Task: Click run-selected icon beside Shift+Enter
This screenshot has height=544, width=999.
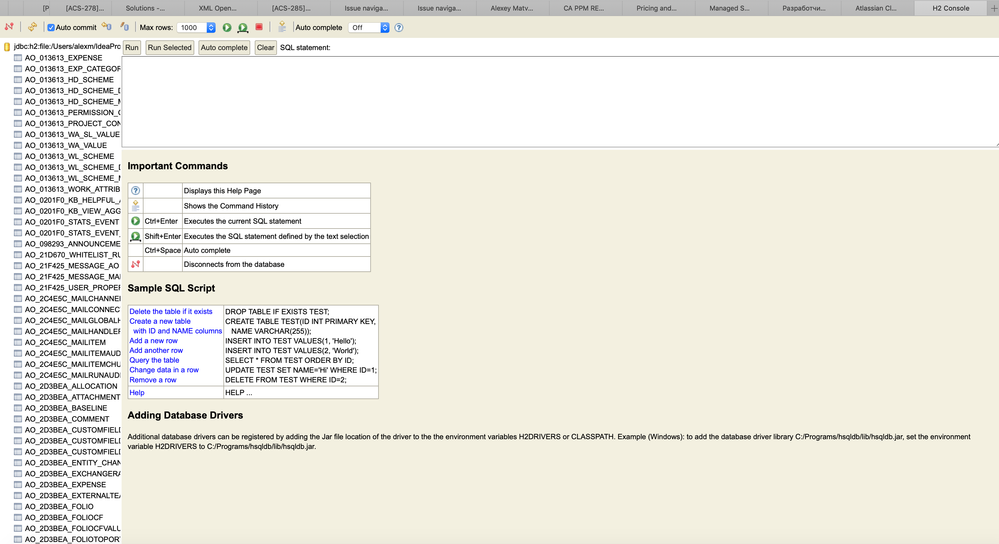Action: pos(135,236)
